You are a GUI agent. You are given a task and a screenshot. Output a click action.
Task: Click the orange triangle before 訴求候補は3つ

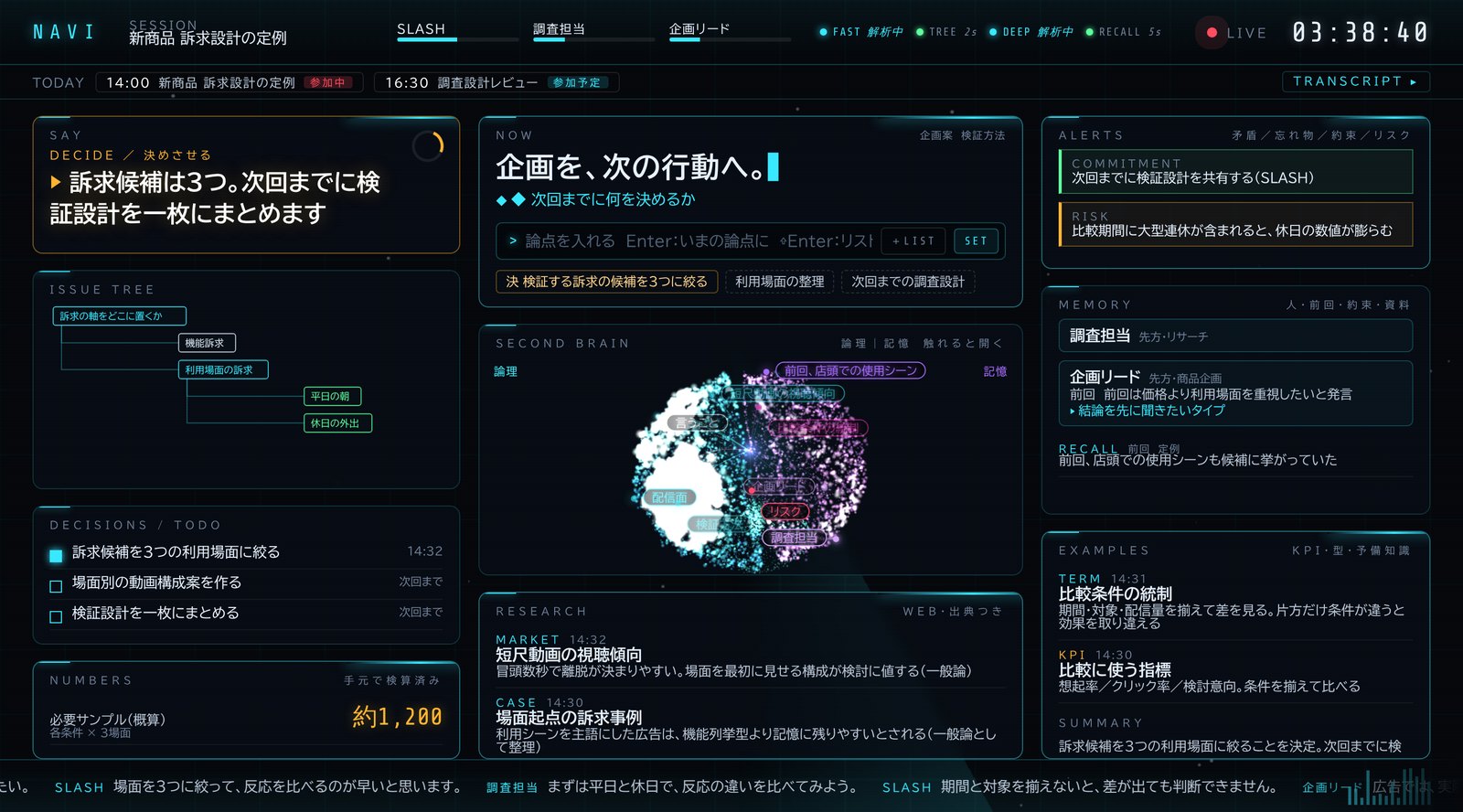pos(56,183)
